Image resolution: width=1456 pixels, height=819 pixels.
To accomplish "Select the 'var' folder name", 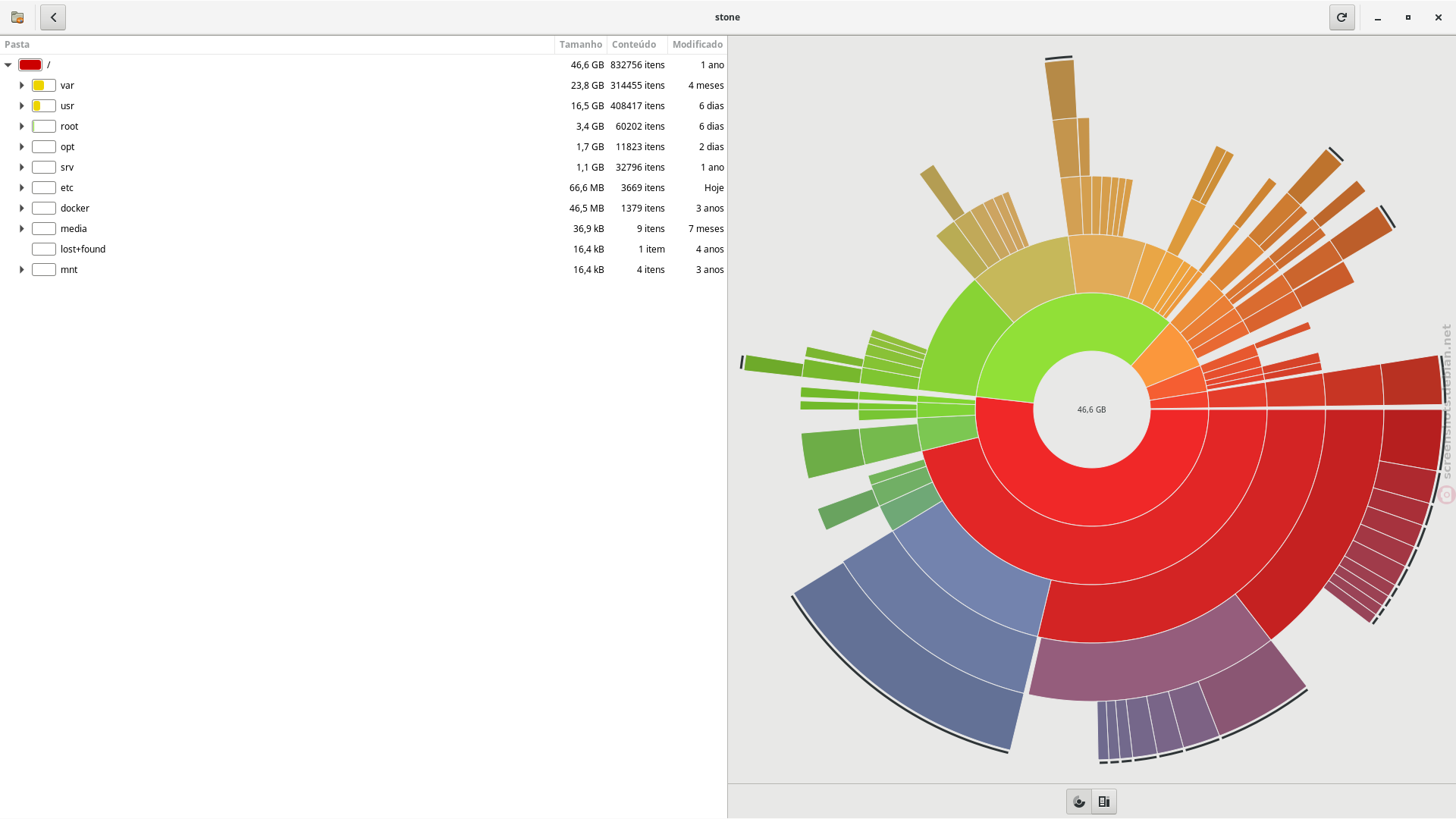I will coord(67,86).
